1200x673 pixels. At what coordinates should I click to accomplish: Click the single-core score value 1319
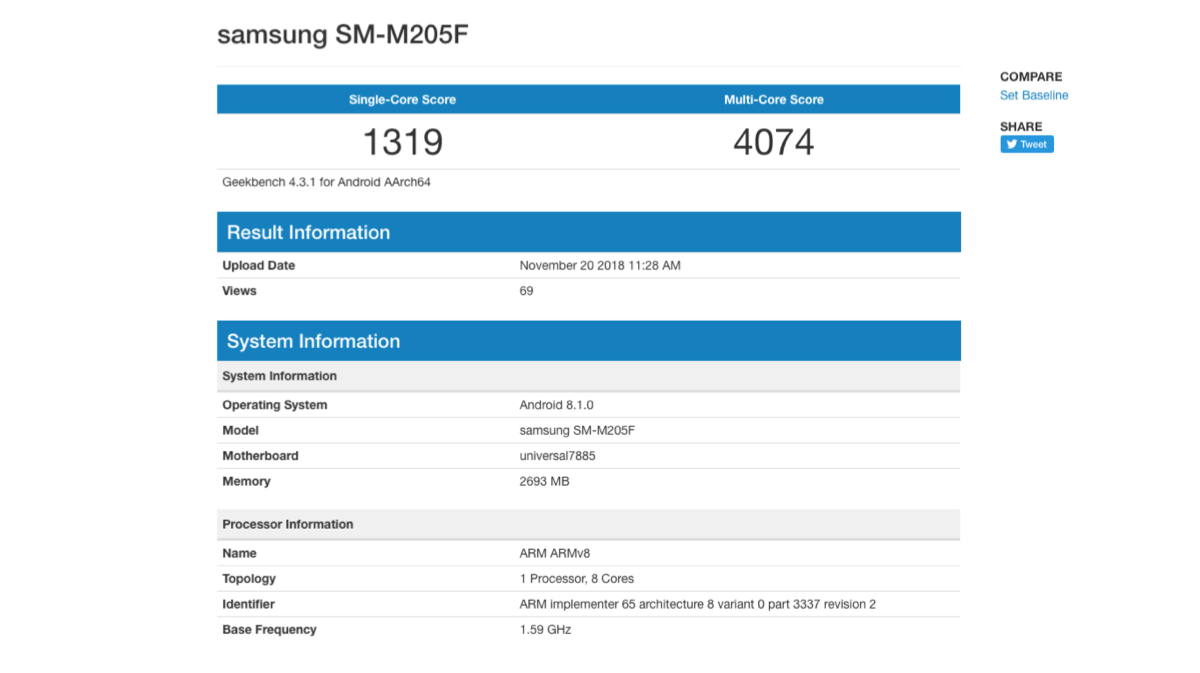coord(402,142)
